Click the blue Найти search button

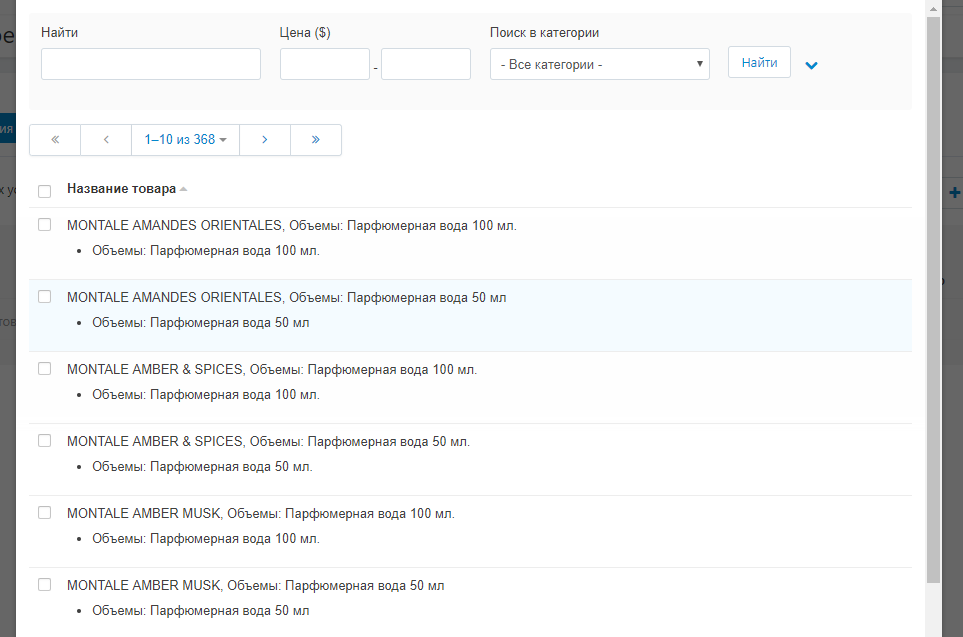pyautogui.click(x=759, y=62)
